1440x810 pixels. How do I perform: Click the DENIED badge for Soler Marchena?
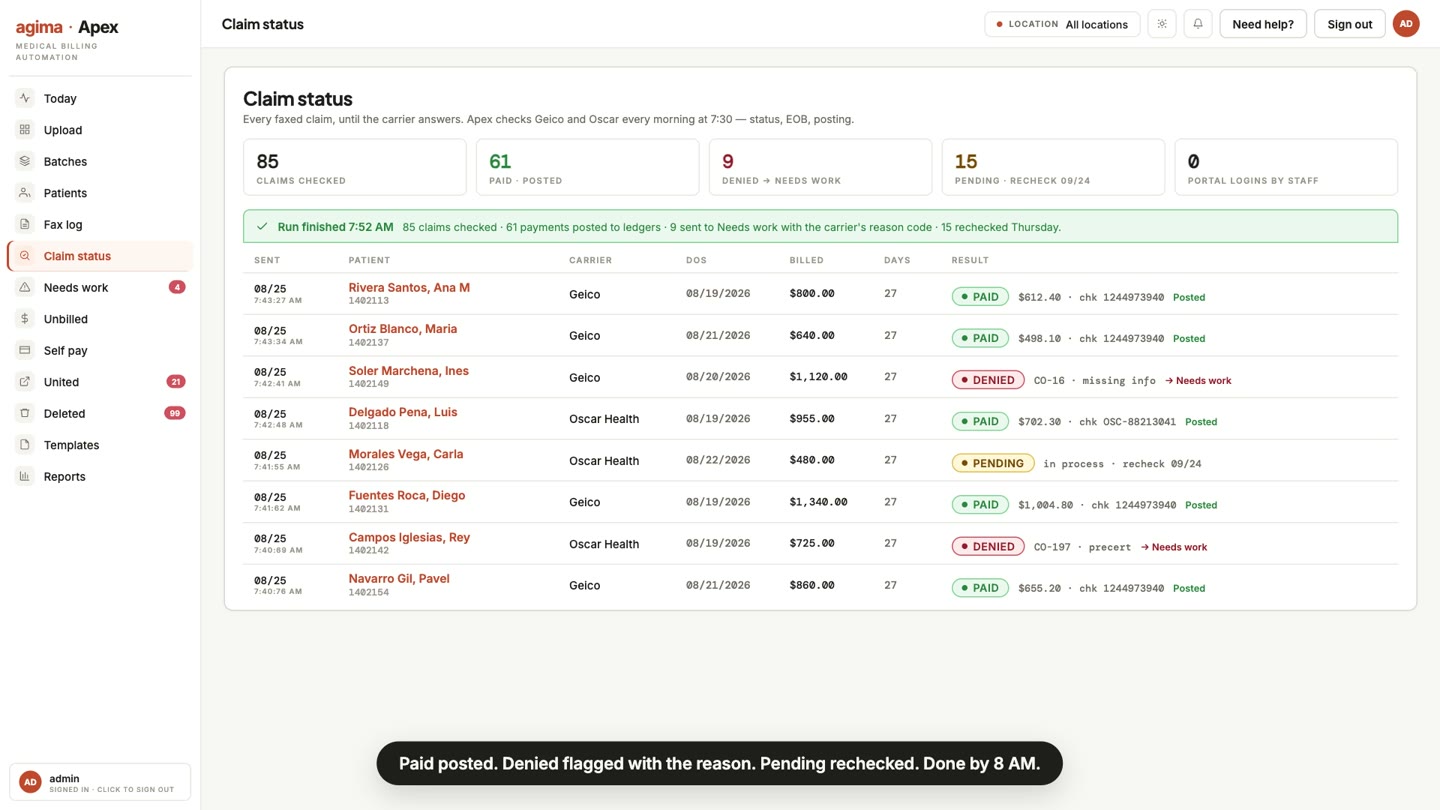[x=988, y=380]
